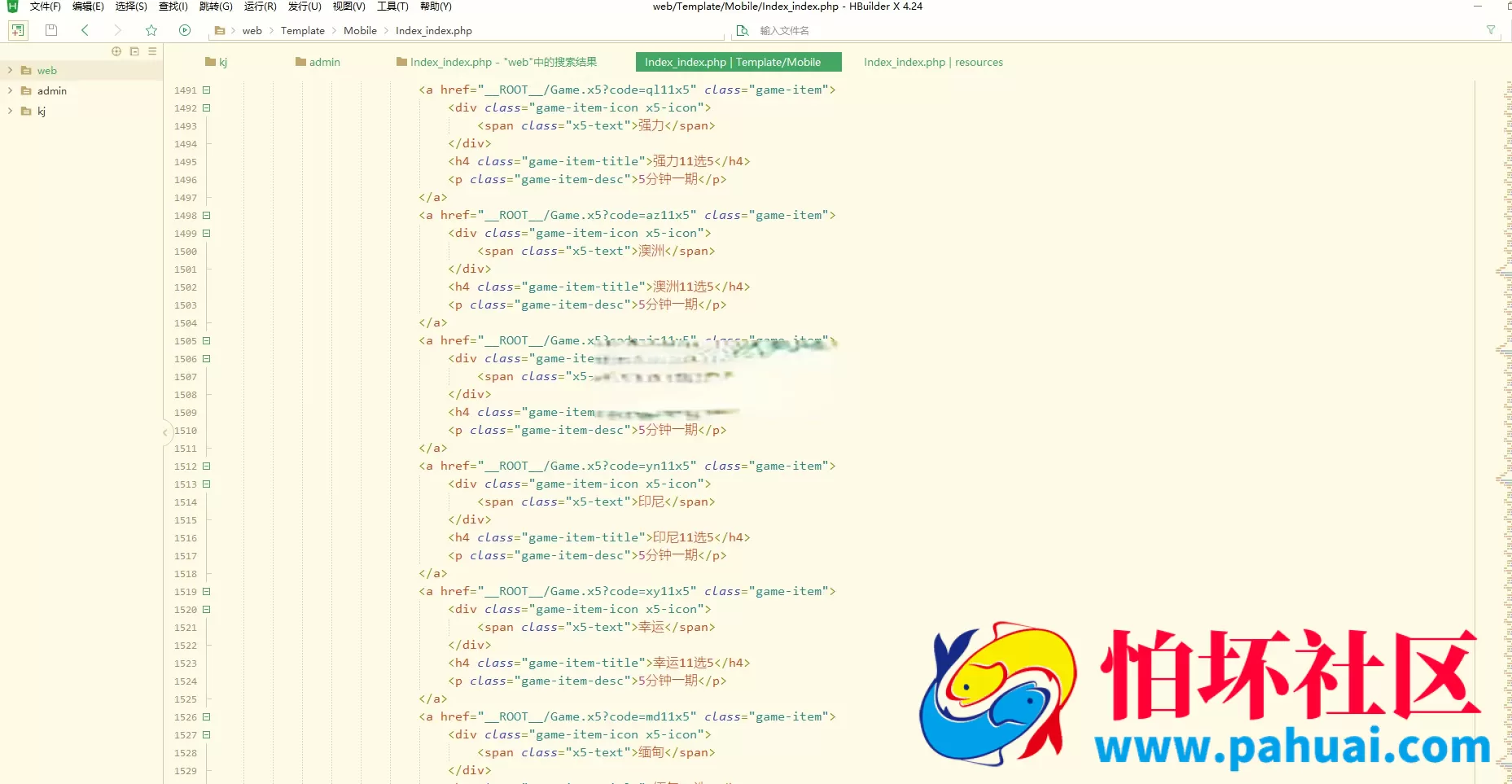Screen dimensions: 1512x784
Task: Click the breadcrumb folder icon
Action: [x=219, y=31]
